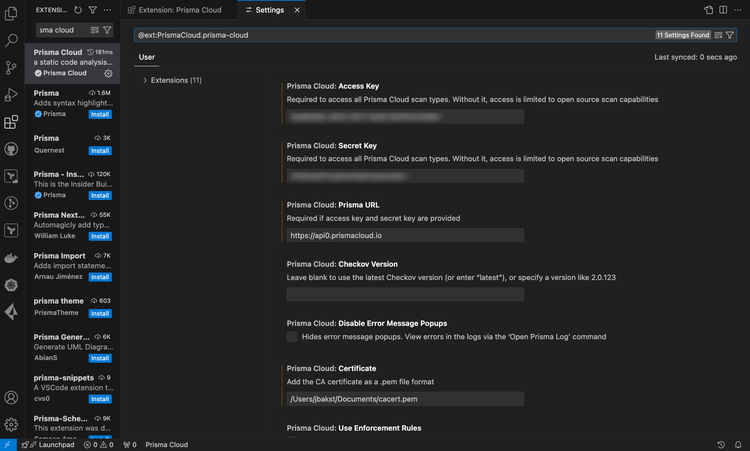This screenshot has width=750, height=451.
Task: Install the Prisma Insider extension
Action: tap(100, 196)
